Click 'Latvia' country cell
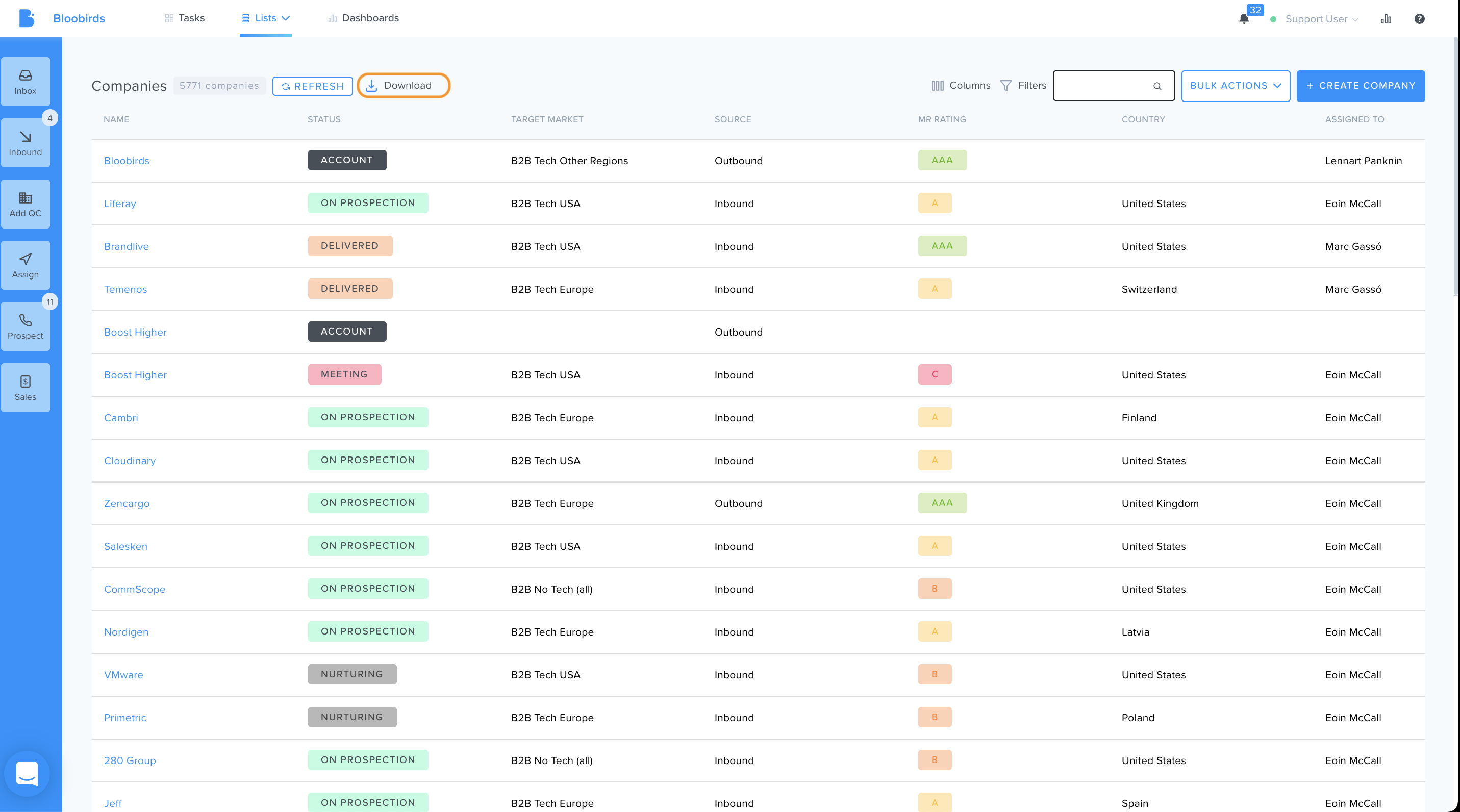 tap(1135, 632)
